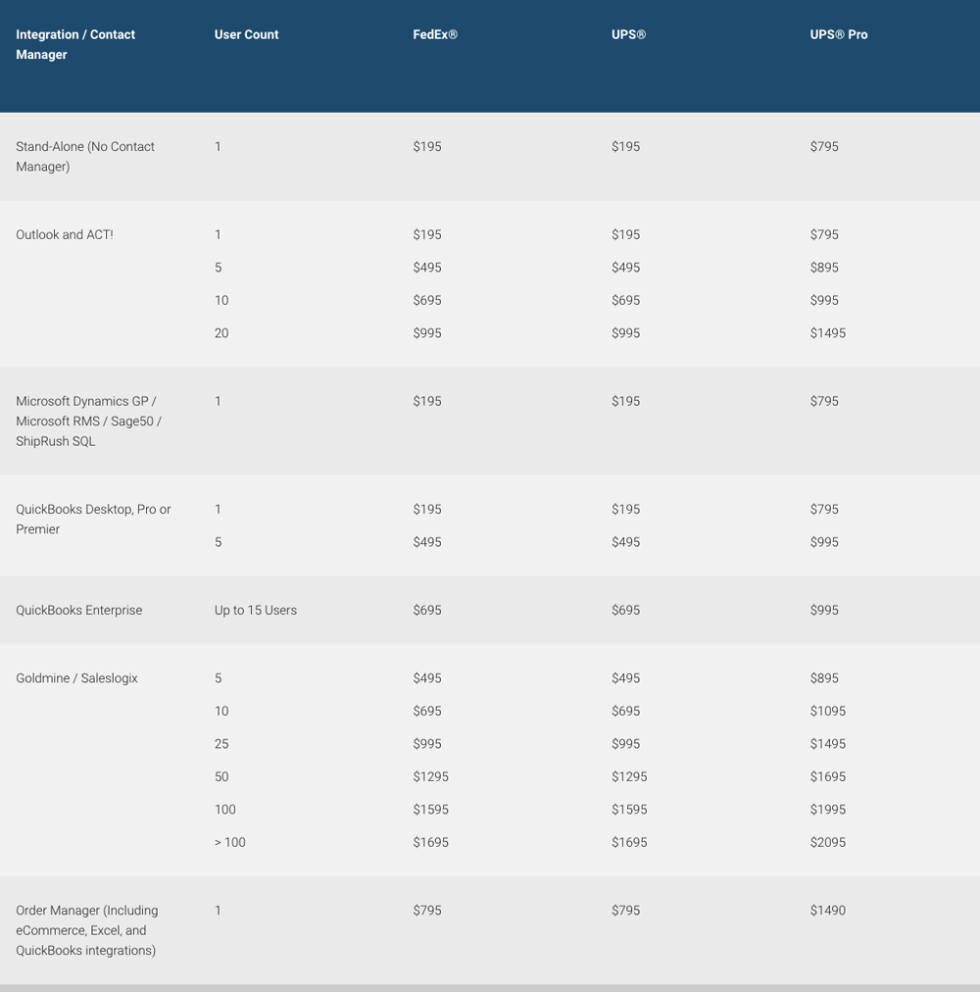This screenshot has height=992, width=980.
Task: Select the 'Goldmine / Saleslogix' row label
Action: [x=77, y=678]
